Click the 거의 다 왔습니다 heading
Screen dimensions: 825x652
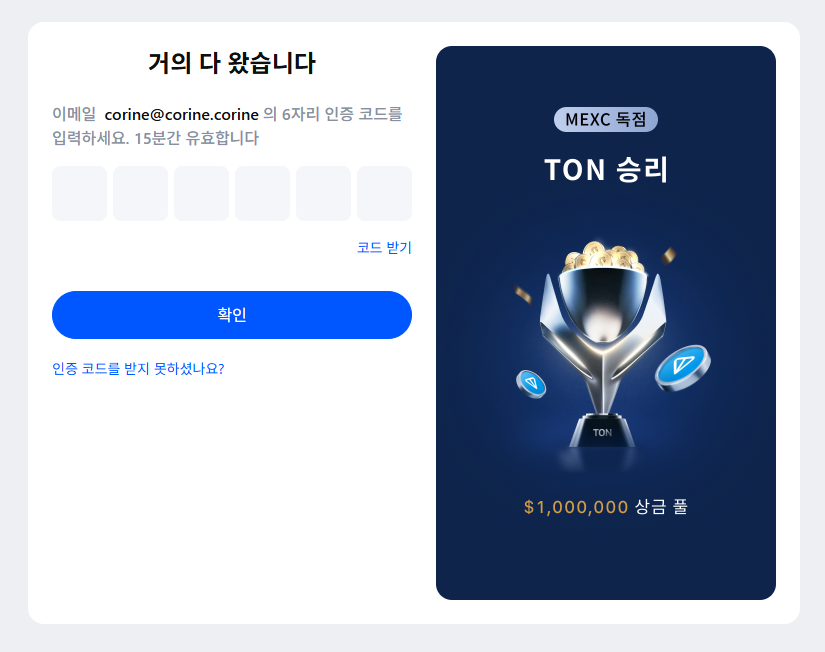[x=232, y=63]
